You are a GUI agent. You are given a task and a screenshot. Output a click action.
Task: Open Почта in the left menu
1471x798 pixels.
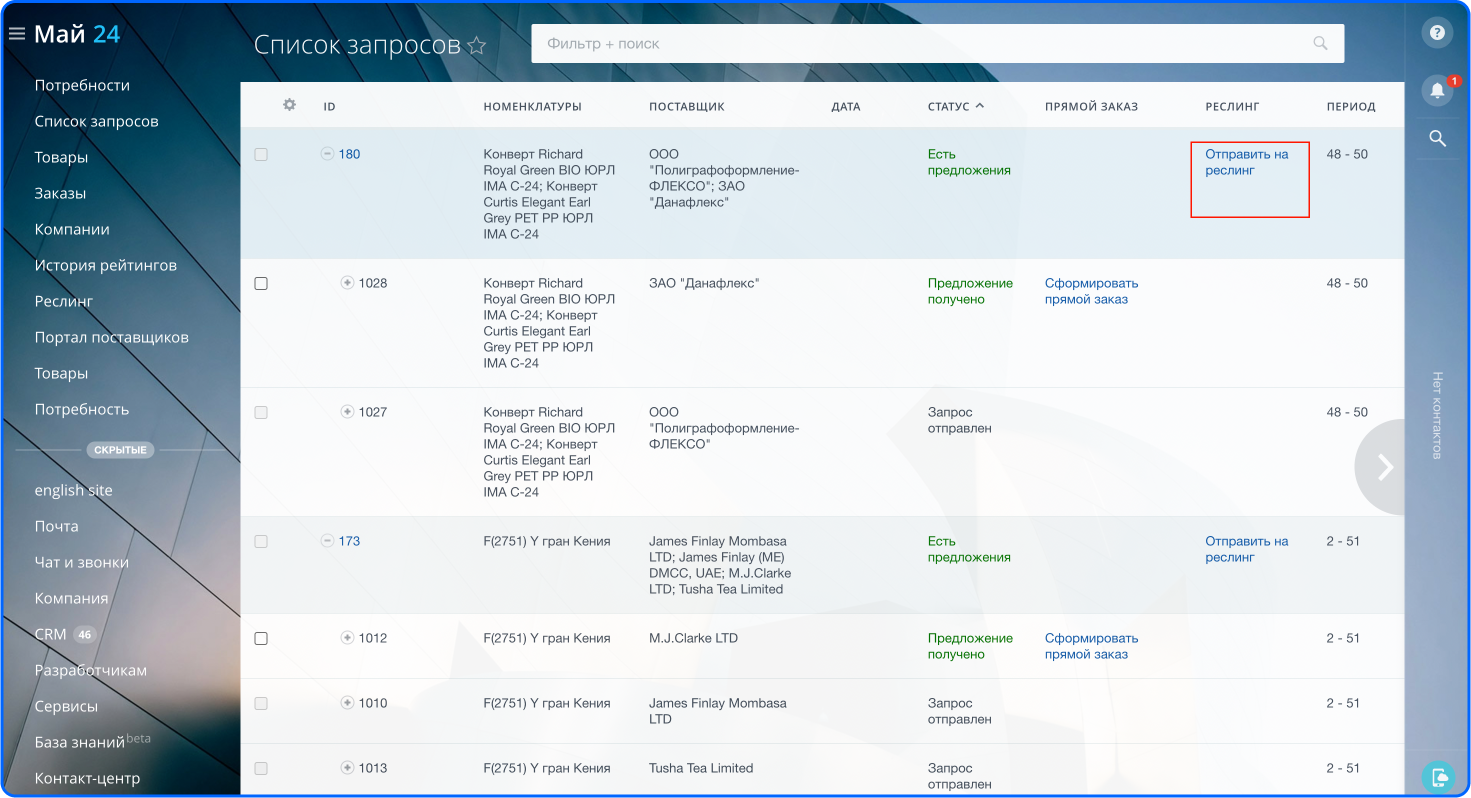[56, 526]
